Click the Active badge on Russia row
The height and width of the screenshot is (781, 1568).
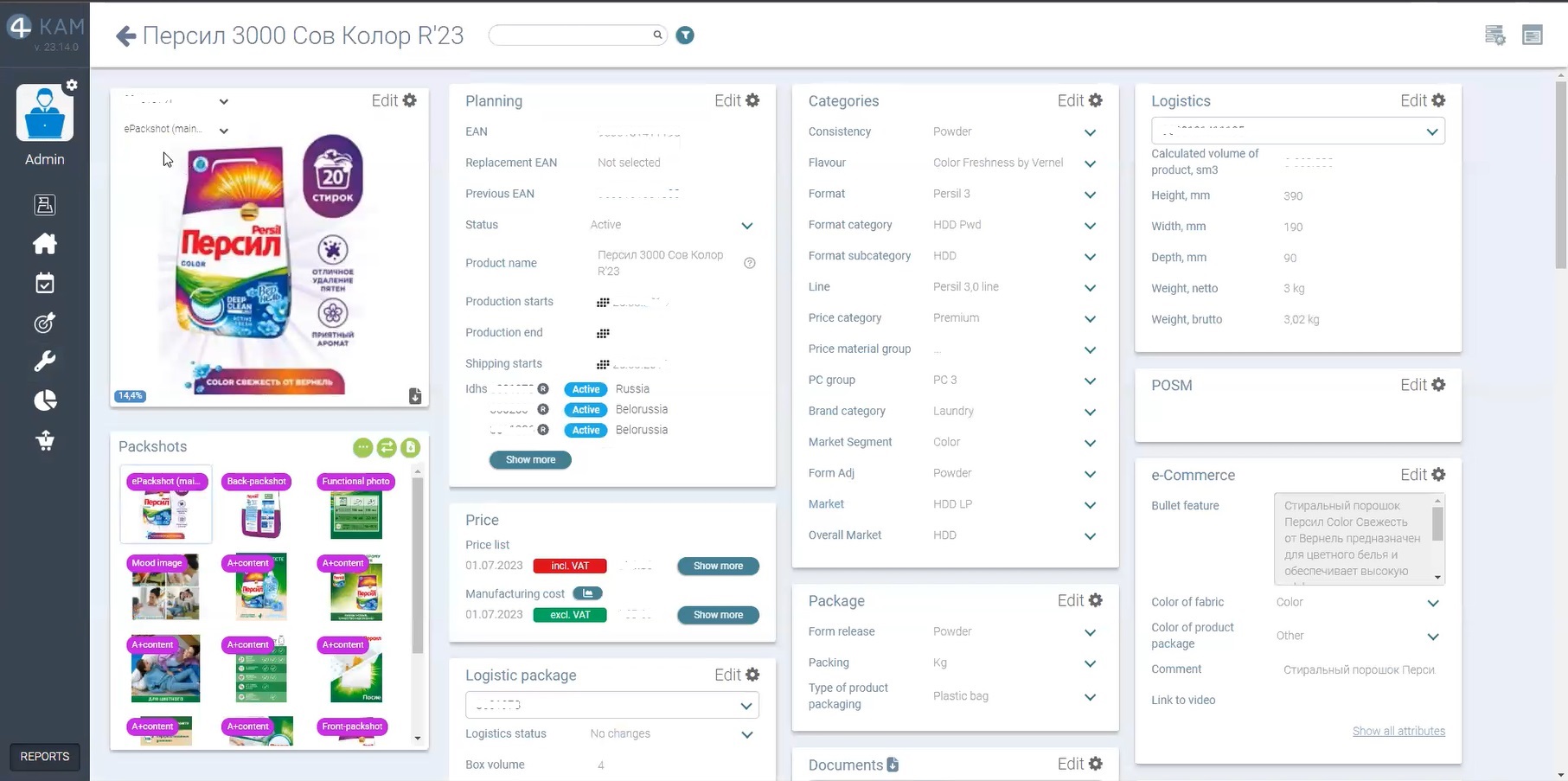tap(586, 389)
